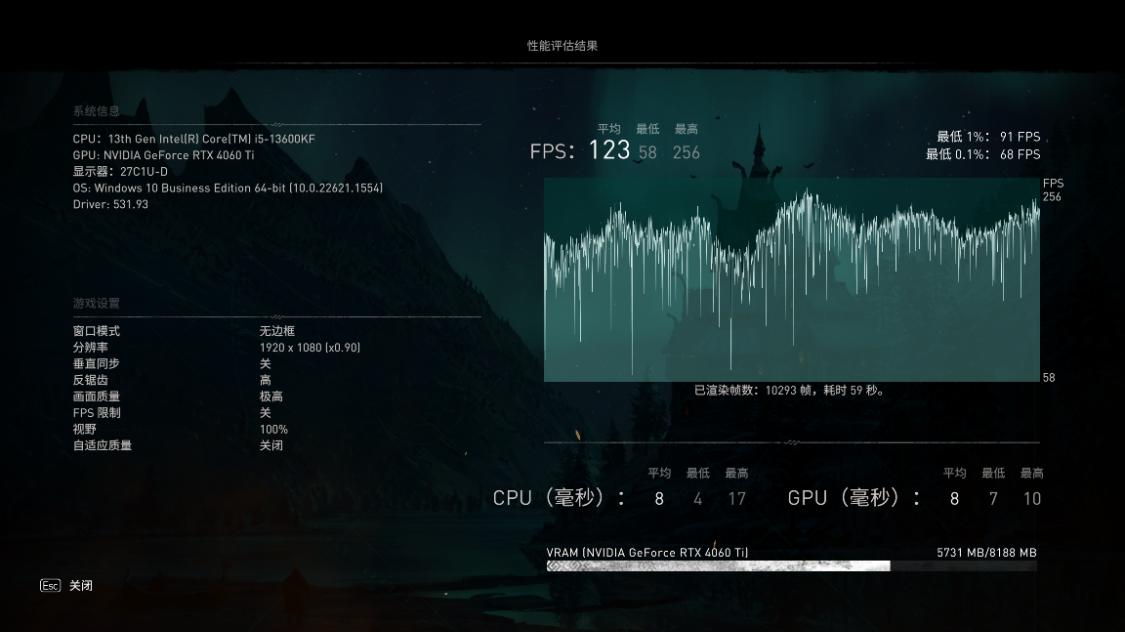
Task: Select the 性能评估结果 title
Action: pos(562,44)
